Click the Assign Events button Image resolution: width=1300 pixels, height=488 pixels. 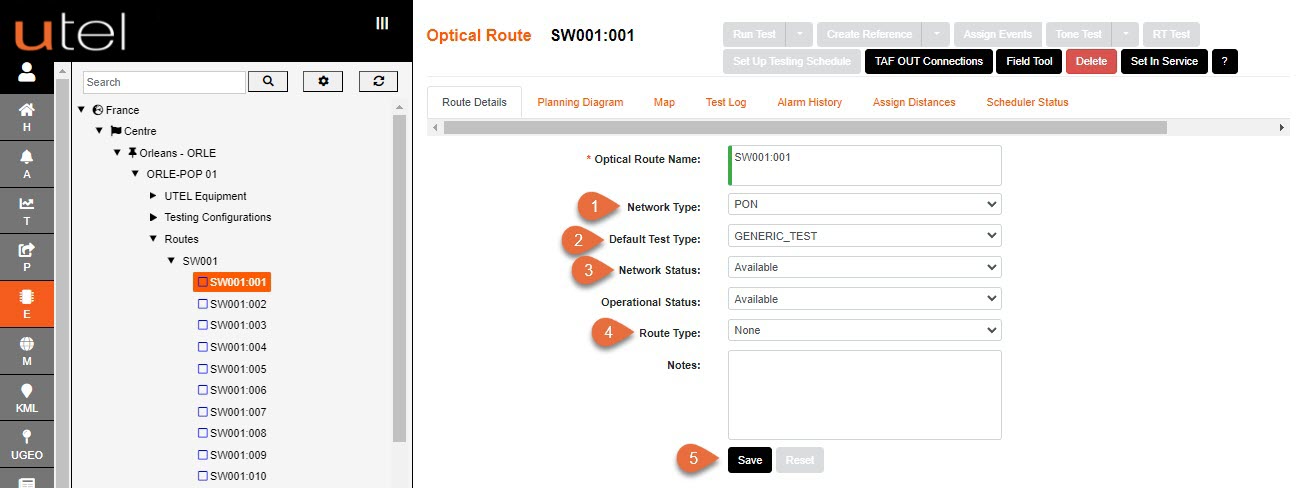click(998, 34)
